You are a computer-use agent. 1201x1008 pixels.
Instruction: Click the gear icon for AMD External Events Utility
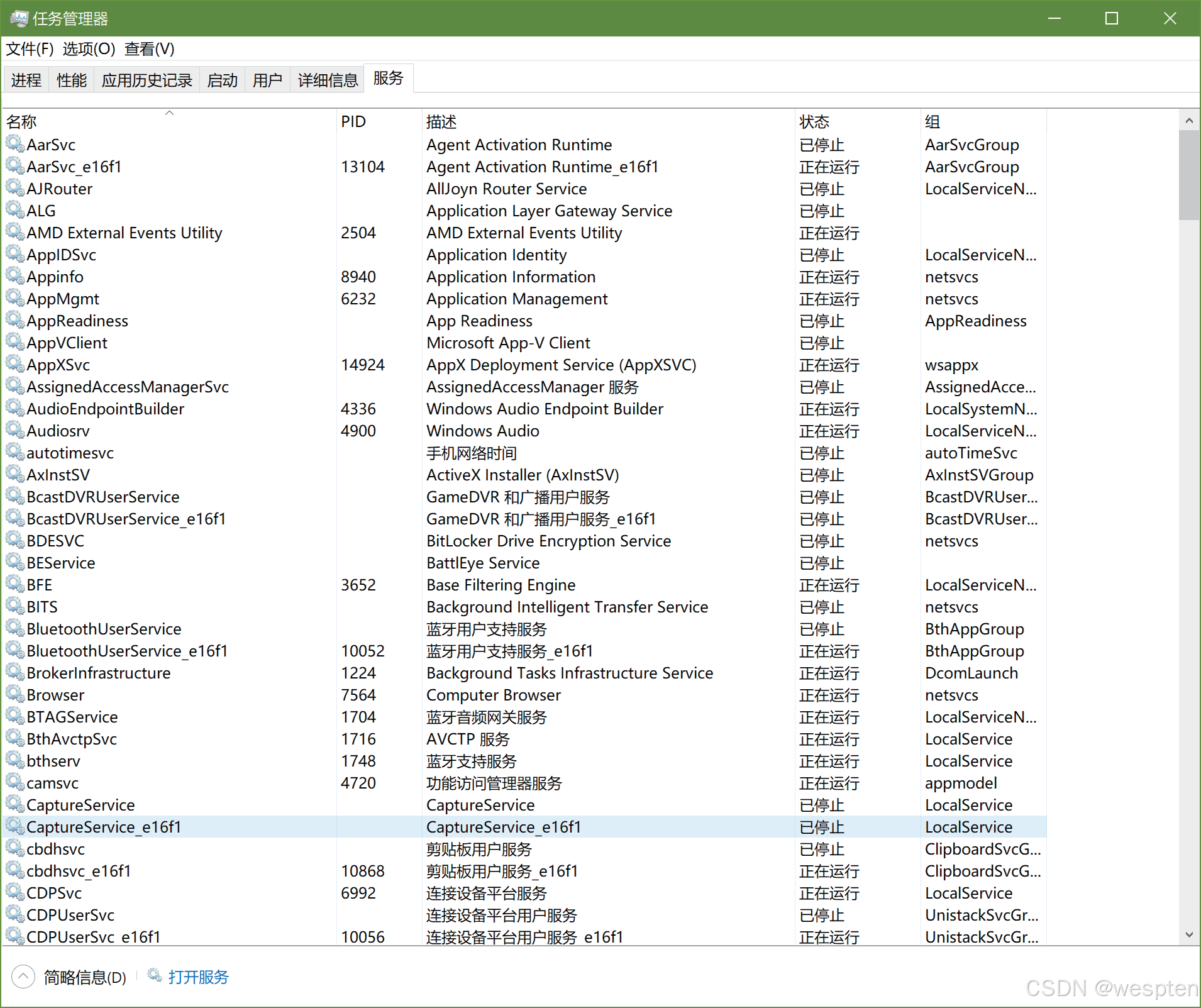15,232
